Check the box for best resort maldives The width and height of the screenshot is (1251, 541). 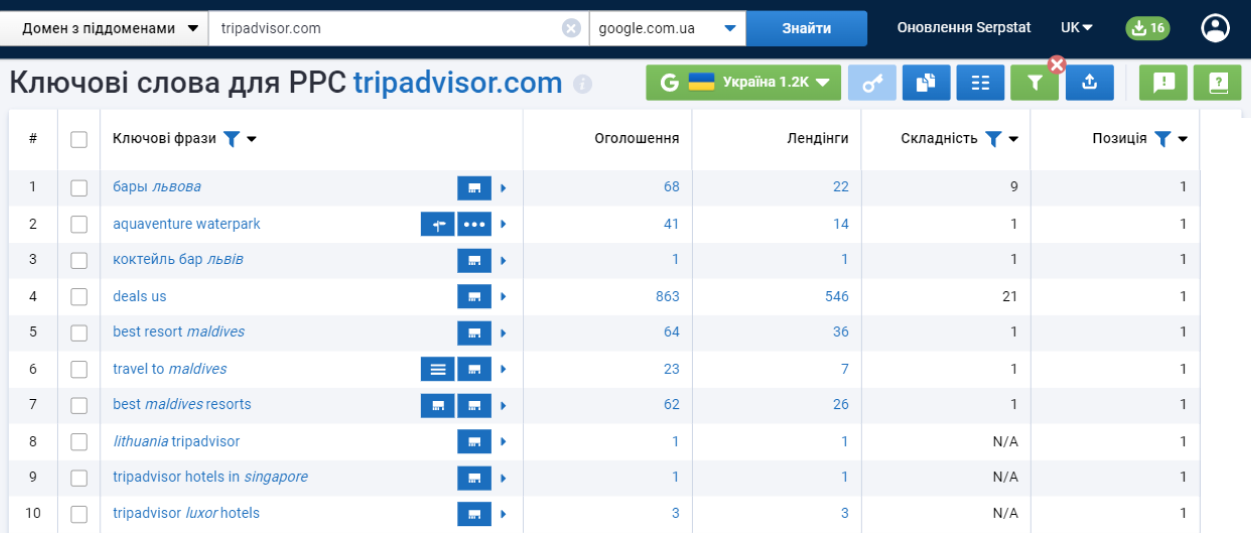[79, 332]
